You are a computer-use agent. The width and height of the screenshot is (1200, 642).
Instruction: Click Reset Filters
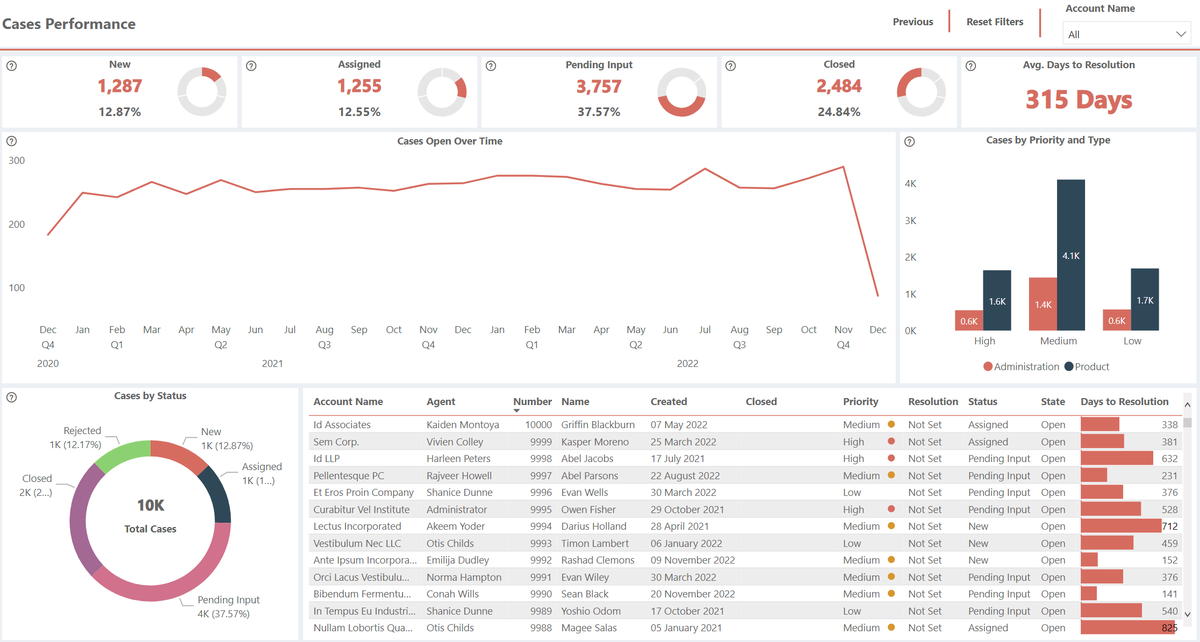pos(995,21)
